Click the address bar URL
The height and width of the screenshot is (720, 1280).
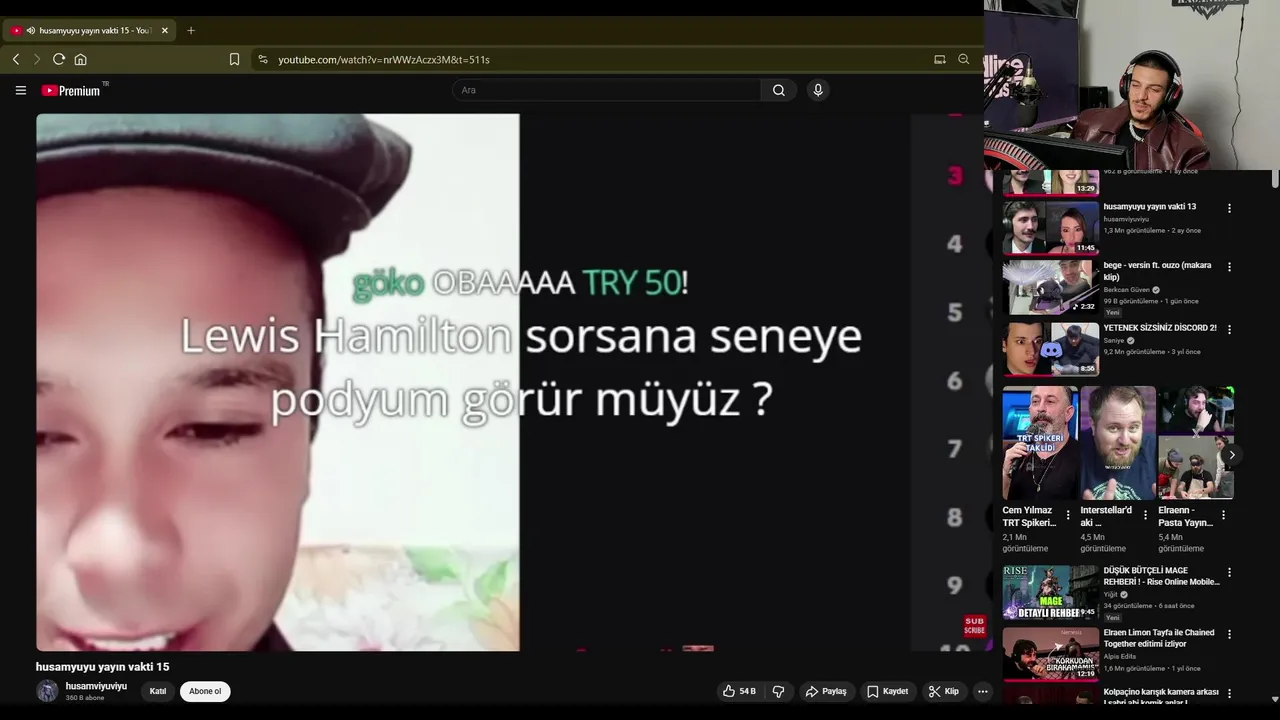(384, 59)
